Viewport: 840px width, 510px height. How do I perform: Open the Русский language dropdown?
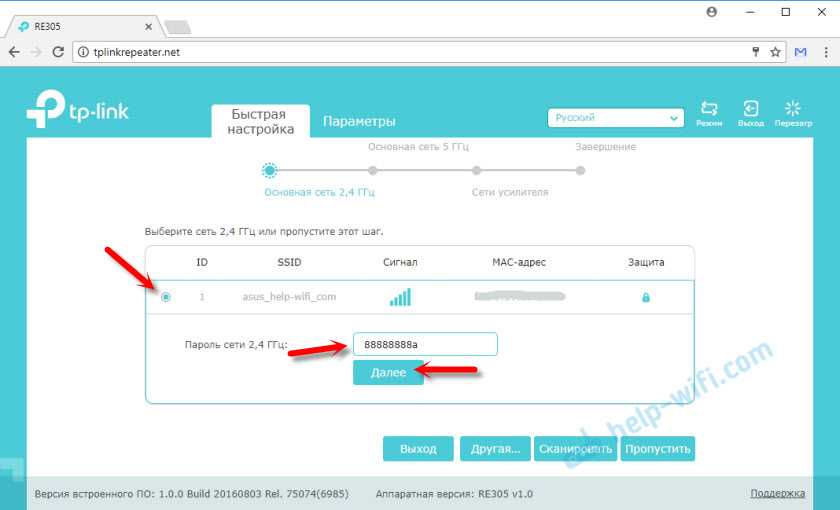coord(616,118)
